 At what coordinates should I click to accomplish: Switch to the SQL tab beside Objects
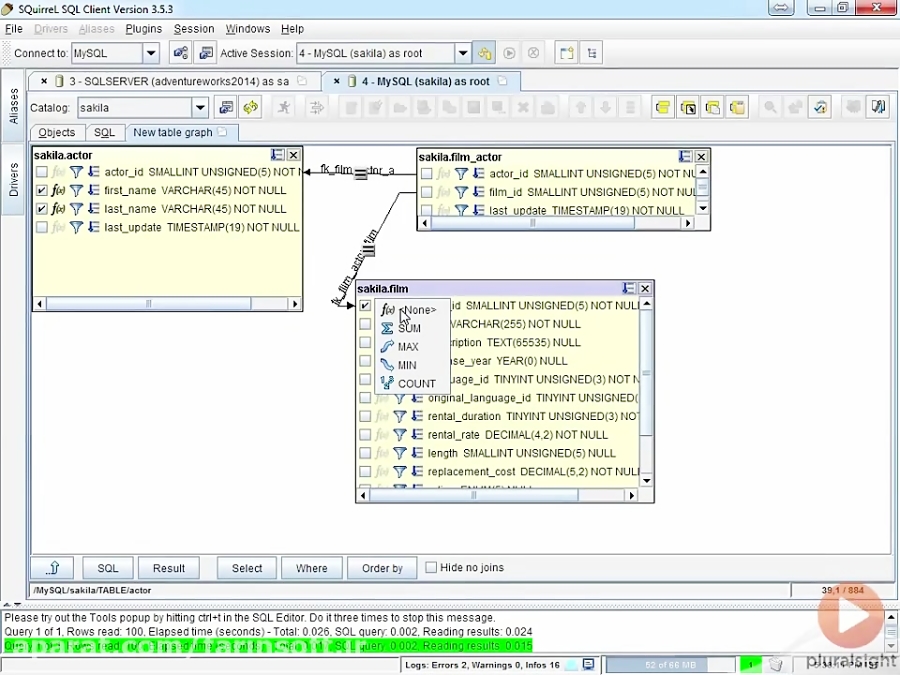[104, 133]
